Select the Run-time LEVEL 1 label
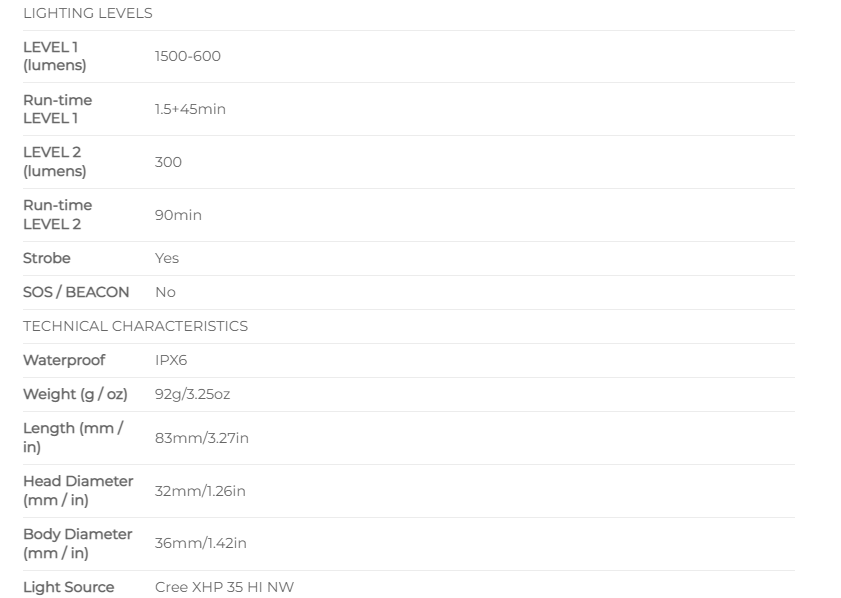The width and height of the screenshot is (841, 598). 57,109
